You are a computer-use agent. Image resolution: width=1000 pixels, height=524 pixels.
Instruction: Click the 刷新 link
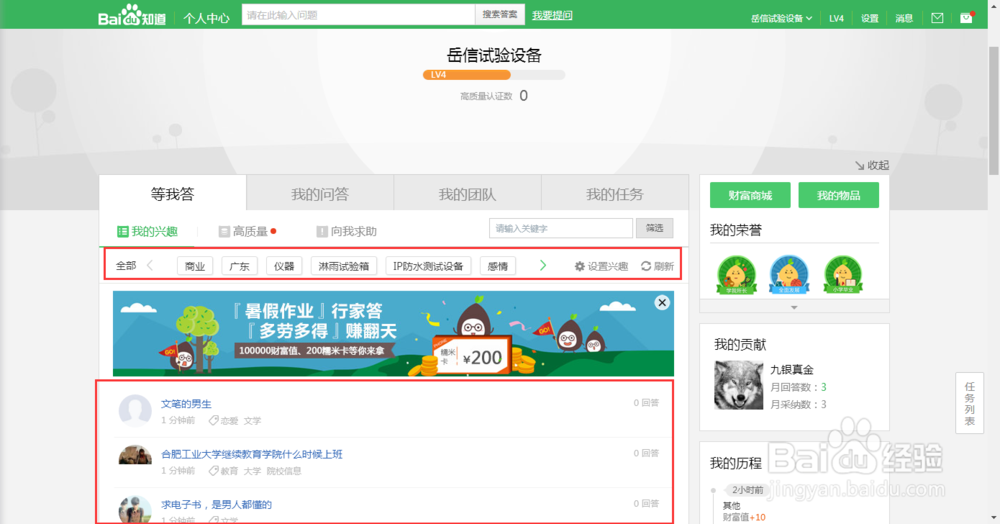658,266
